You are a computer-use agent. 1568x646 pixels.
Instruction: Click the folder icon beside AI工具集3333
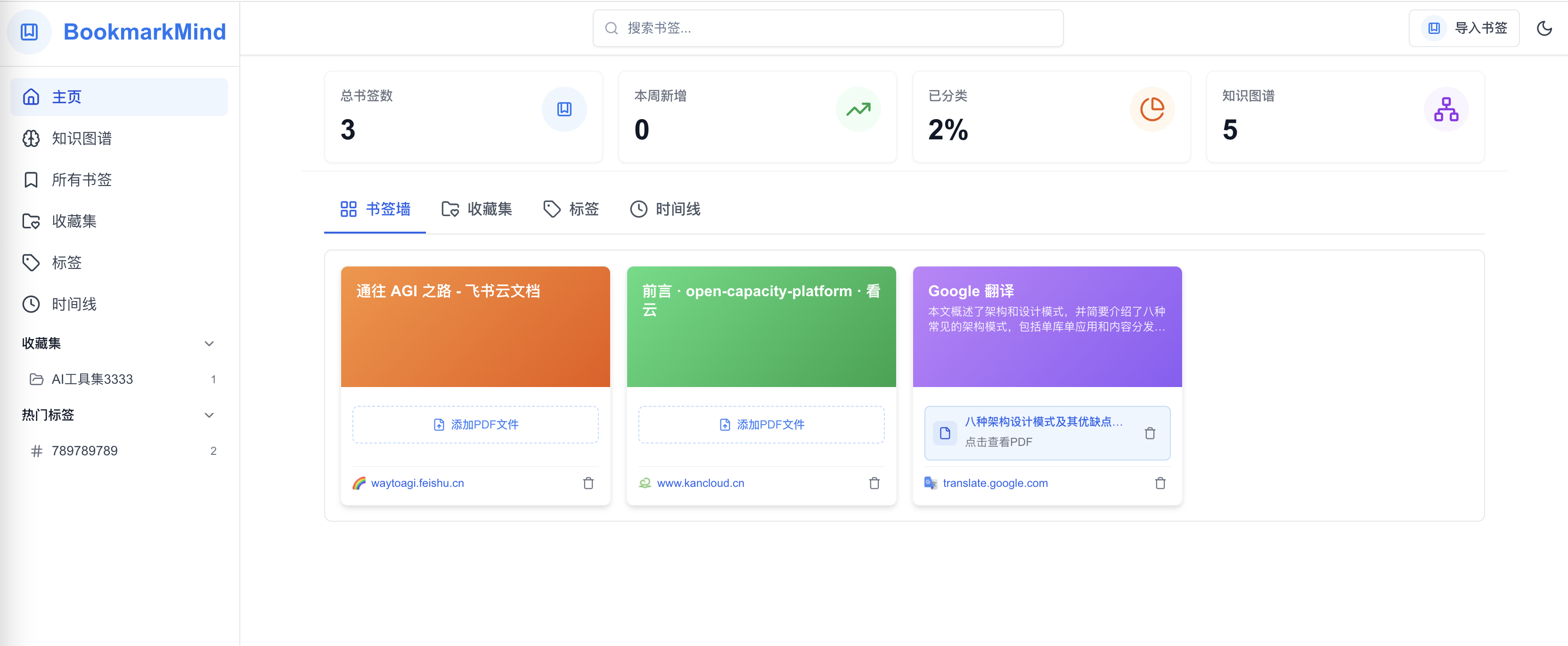pyautogui.click(x=37, y=379)
